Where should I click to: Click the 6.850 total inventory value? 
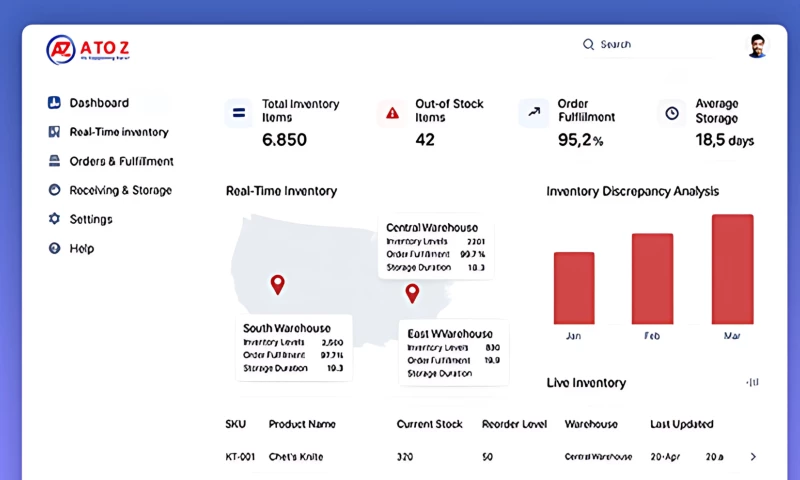point(284,140)
